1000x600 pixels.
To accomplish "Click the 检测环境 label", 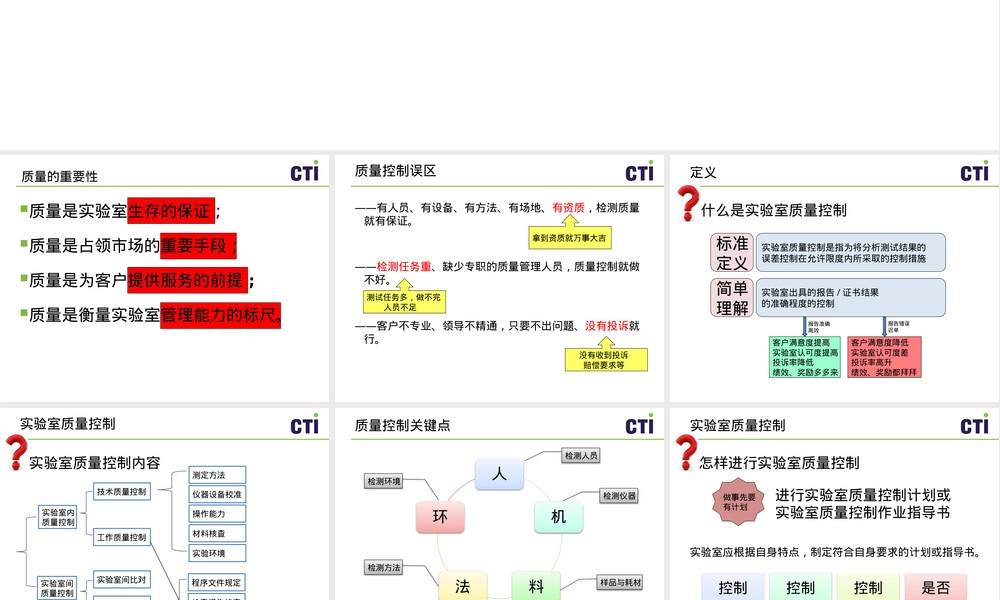I will [384, 481].
